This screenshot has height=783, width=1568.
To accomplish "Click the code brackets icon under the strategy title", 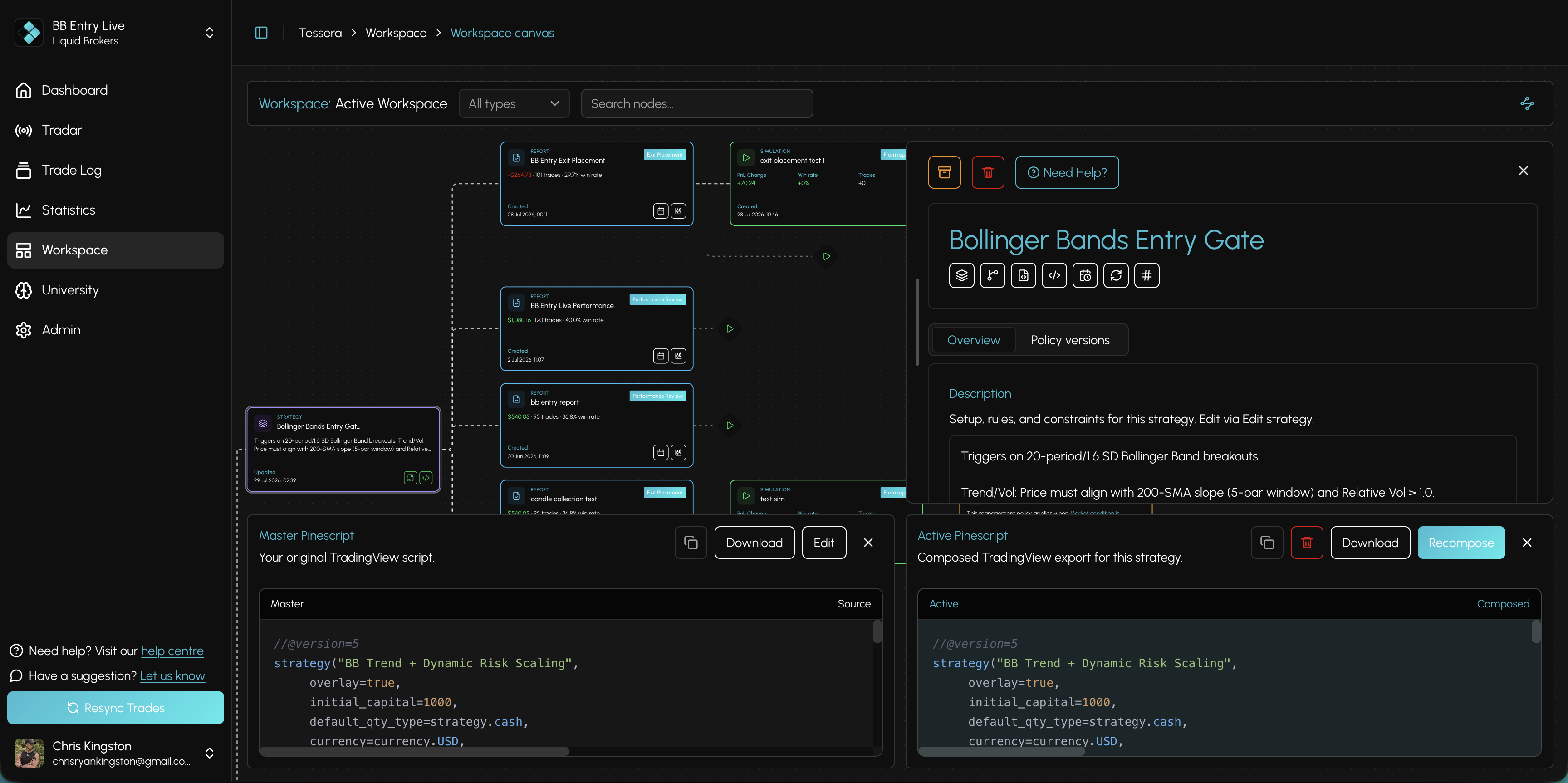I will coord(1054,276).
